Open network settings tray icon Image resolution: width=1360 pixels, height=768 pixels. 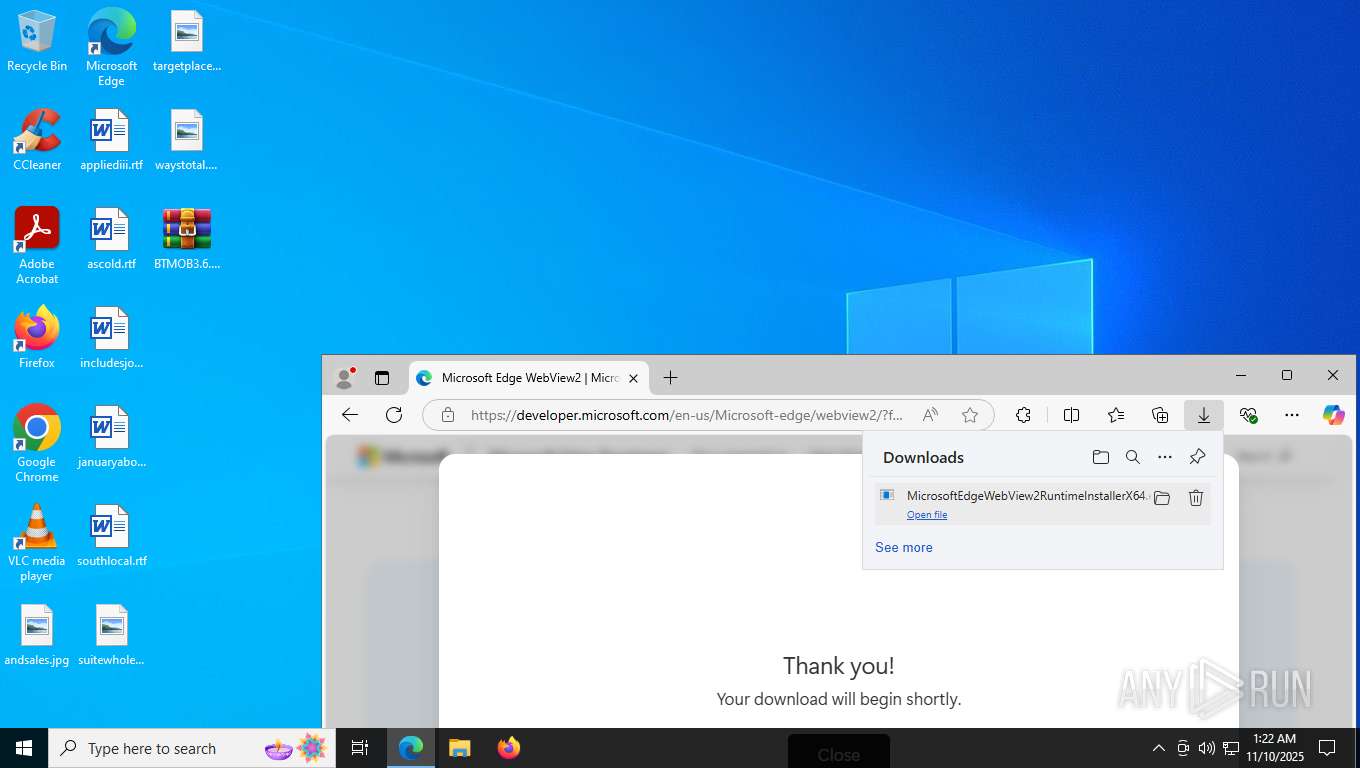[x=1231, y=748]
